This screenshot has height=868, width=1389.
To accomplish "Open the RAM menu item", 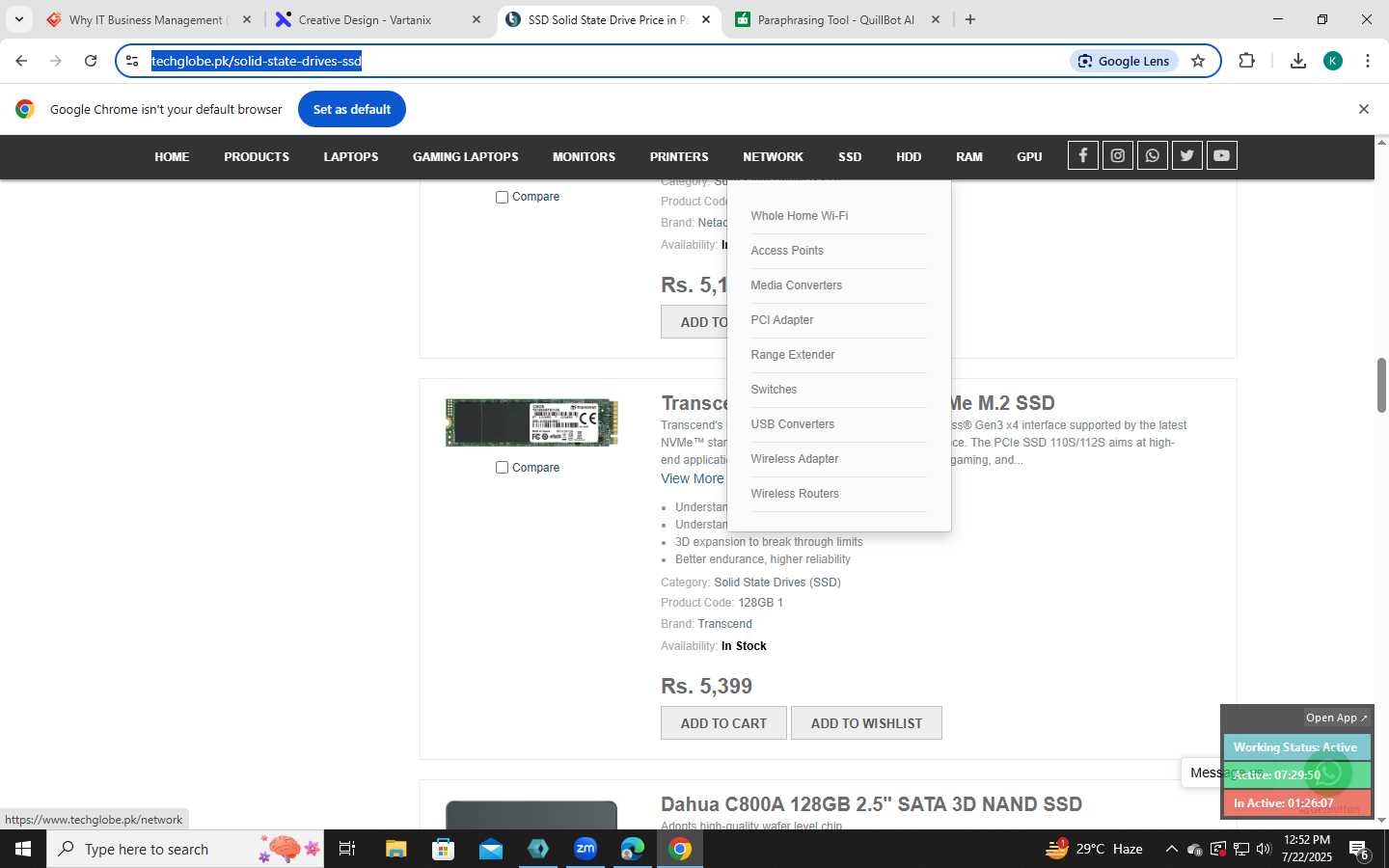I will point(969,157).
